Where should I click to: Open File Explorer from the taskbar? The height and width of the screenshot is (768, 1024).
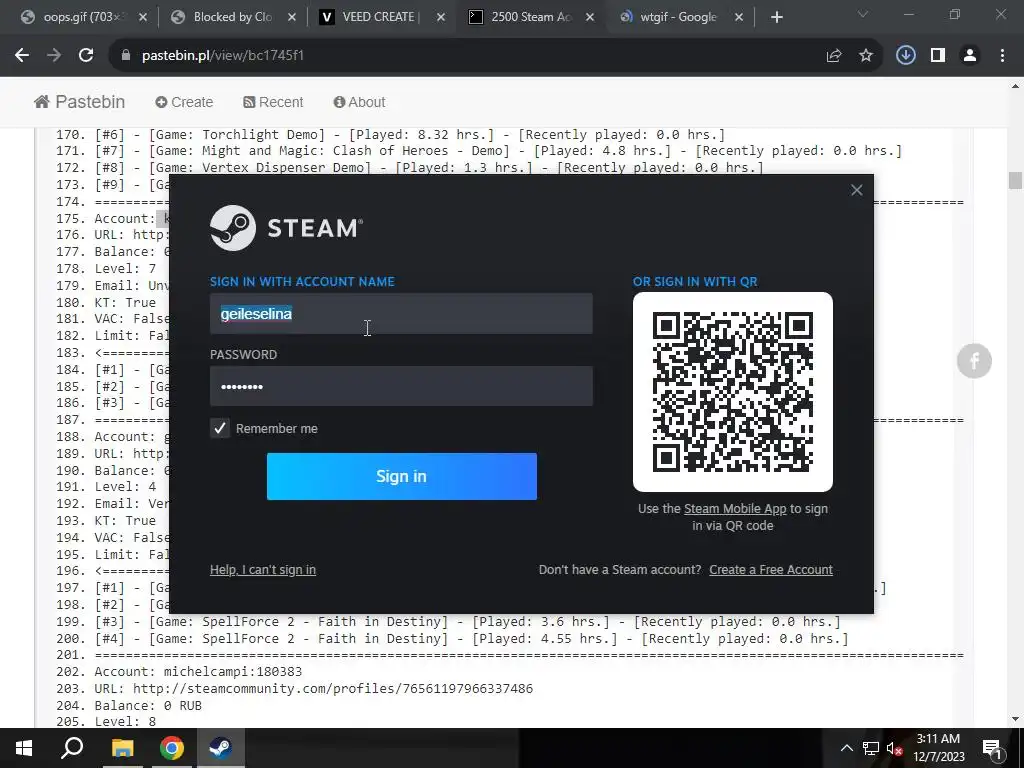pos(122,748)
